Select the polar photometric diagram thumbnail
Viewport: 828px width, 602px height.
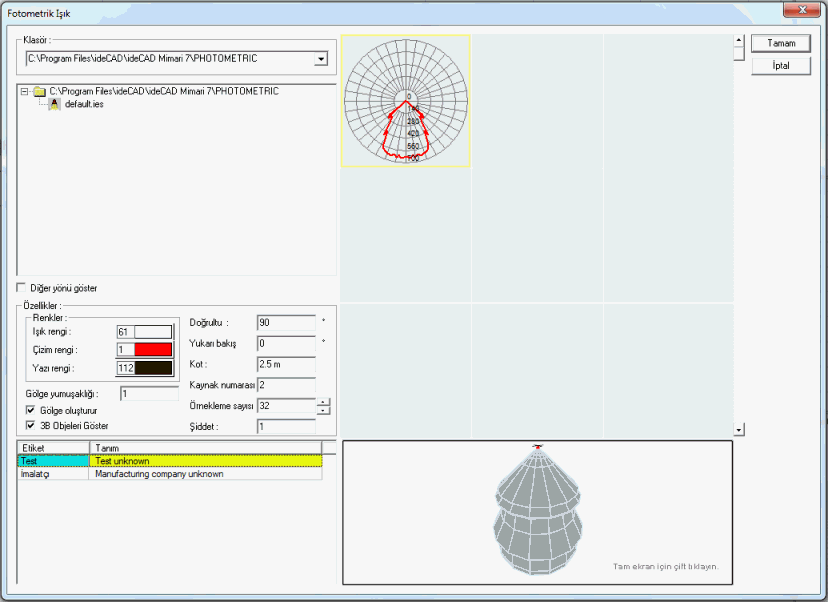(x=406, y=101)
